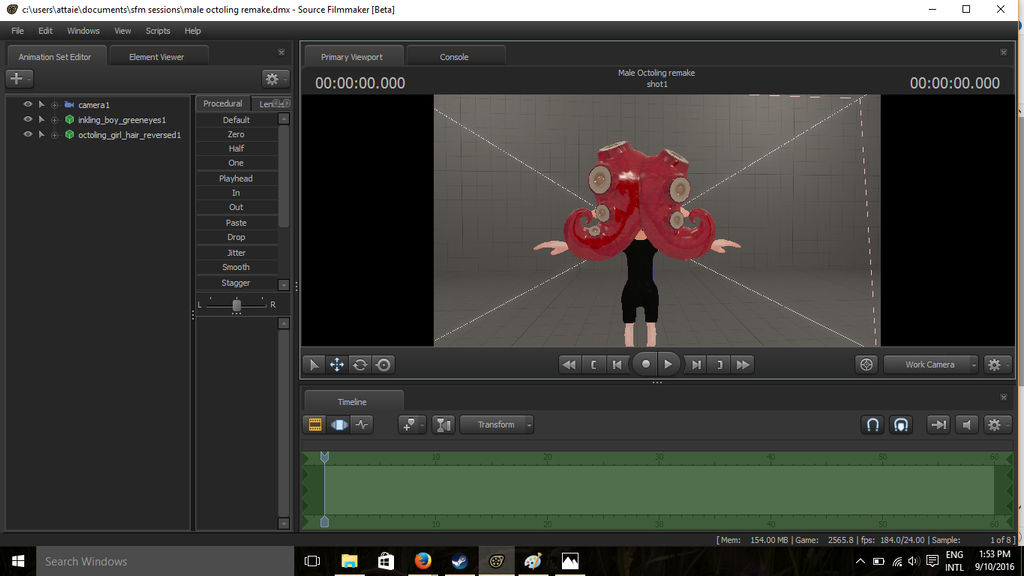The height and width of the screenshot is (576, 1024).
Task: Apply the Jitter preset
Action: click(x=236, y=253)
